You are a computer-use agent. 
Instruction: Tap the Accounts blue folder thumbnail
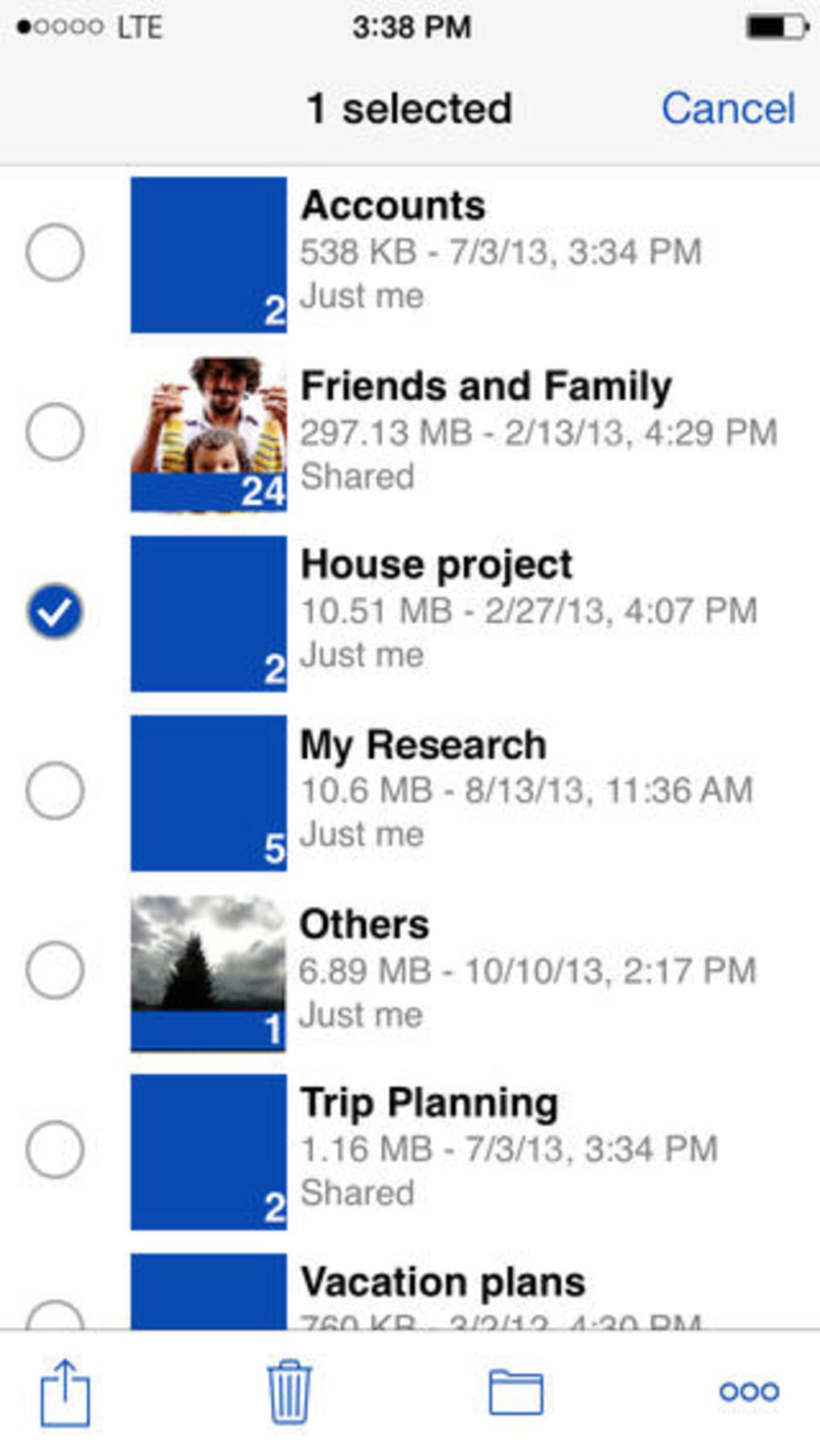point(209,255)
